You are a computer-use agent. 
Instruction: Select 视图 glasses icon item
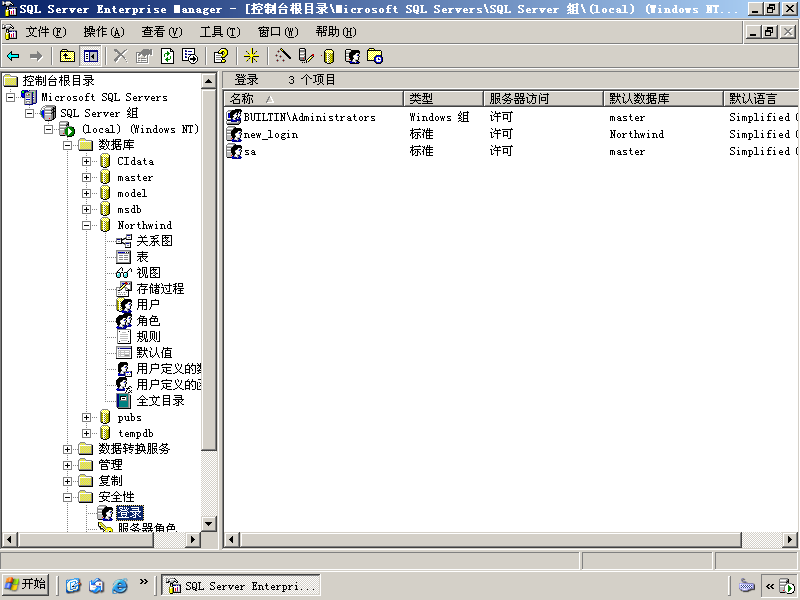(148, 272)
